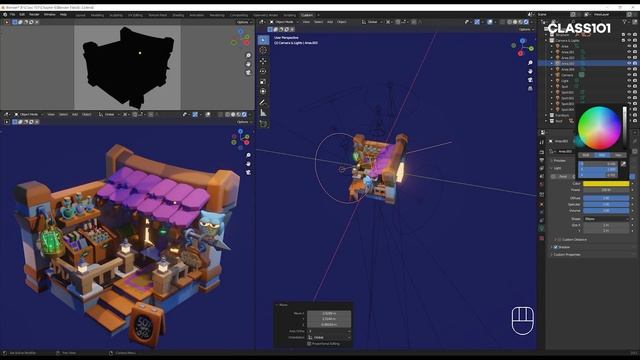Viewport: 640px width, 360px height.
Task: Open the Tool tab in Properties editor
Action: (542, 142)
